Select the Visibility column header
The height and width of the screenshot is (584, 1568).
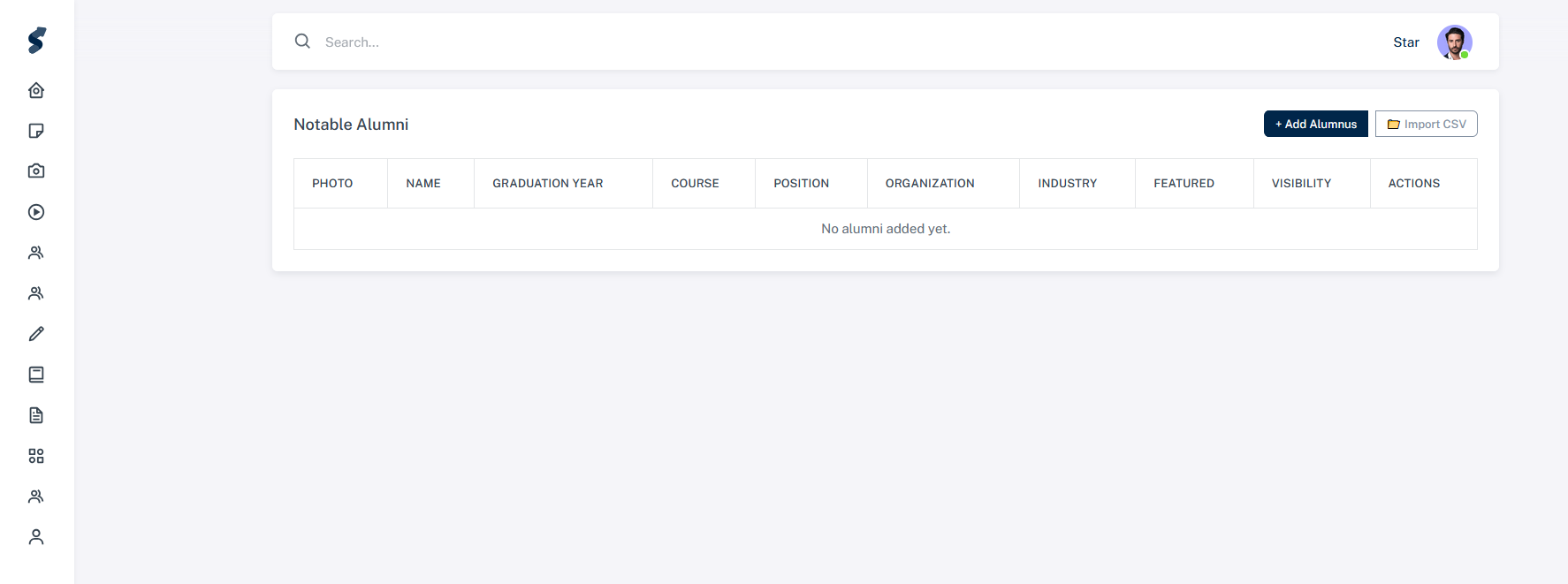1301,184
